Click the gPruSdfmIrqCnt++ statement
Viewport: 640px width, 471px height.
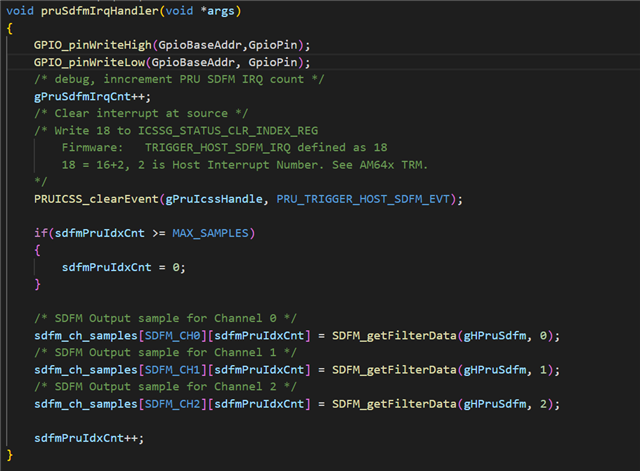(92, 96)
